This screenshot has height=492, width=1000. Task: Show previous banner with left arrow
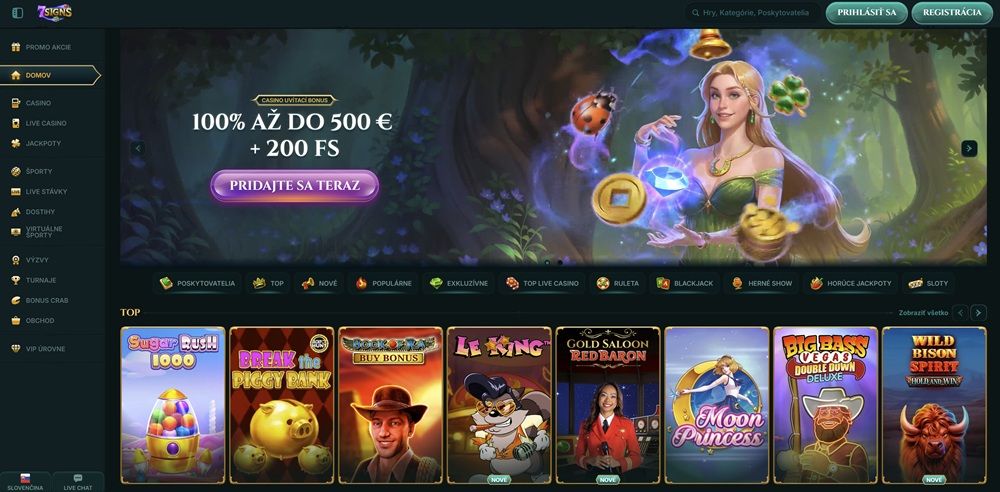138,149
